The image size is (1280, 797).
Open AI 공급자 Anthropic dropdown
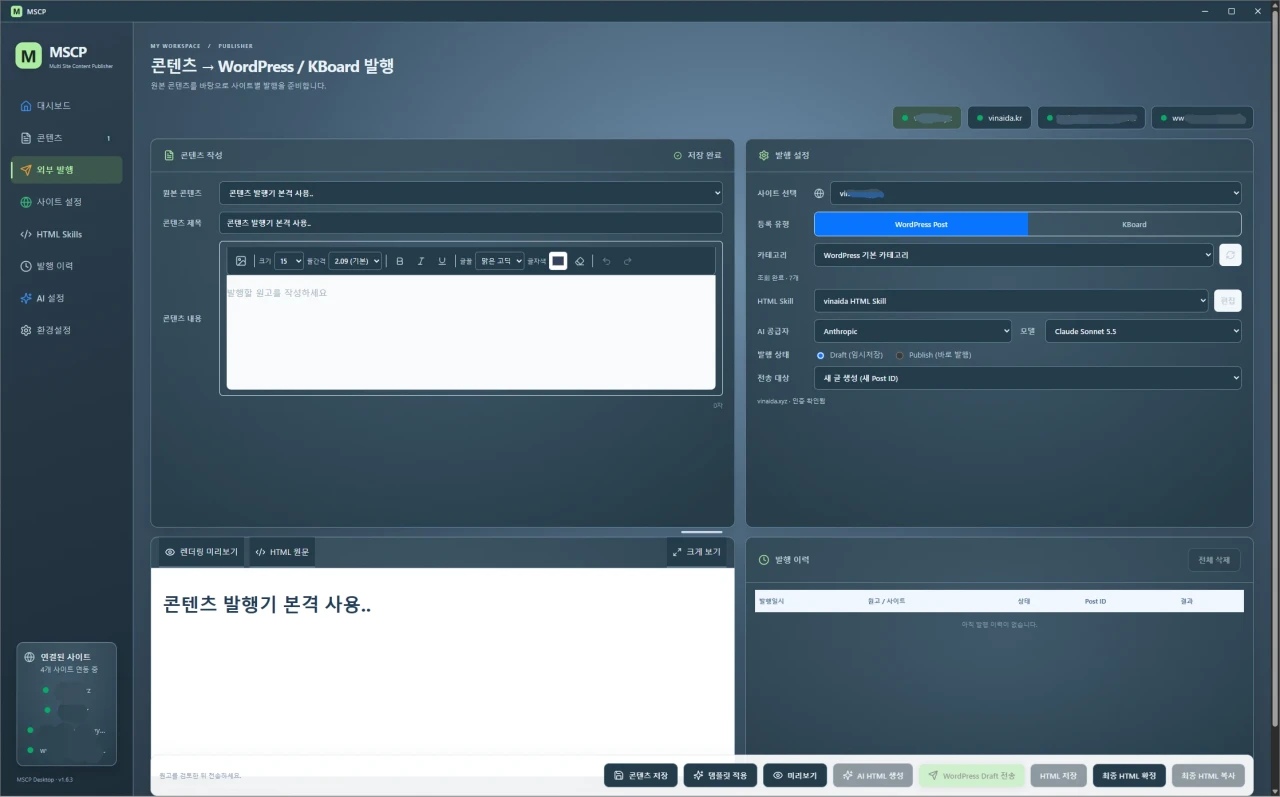913,331
